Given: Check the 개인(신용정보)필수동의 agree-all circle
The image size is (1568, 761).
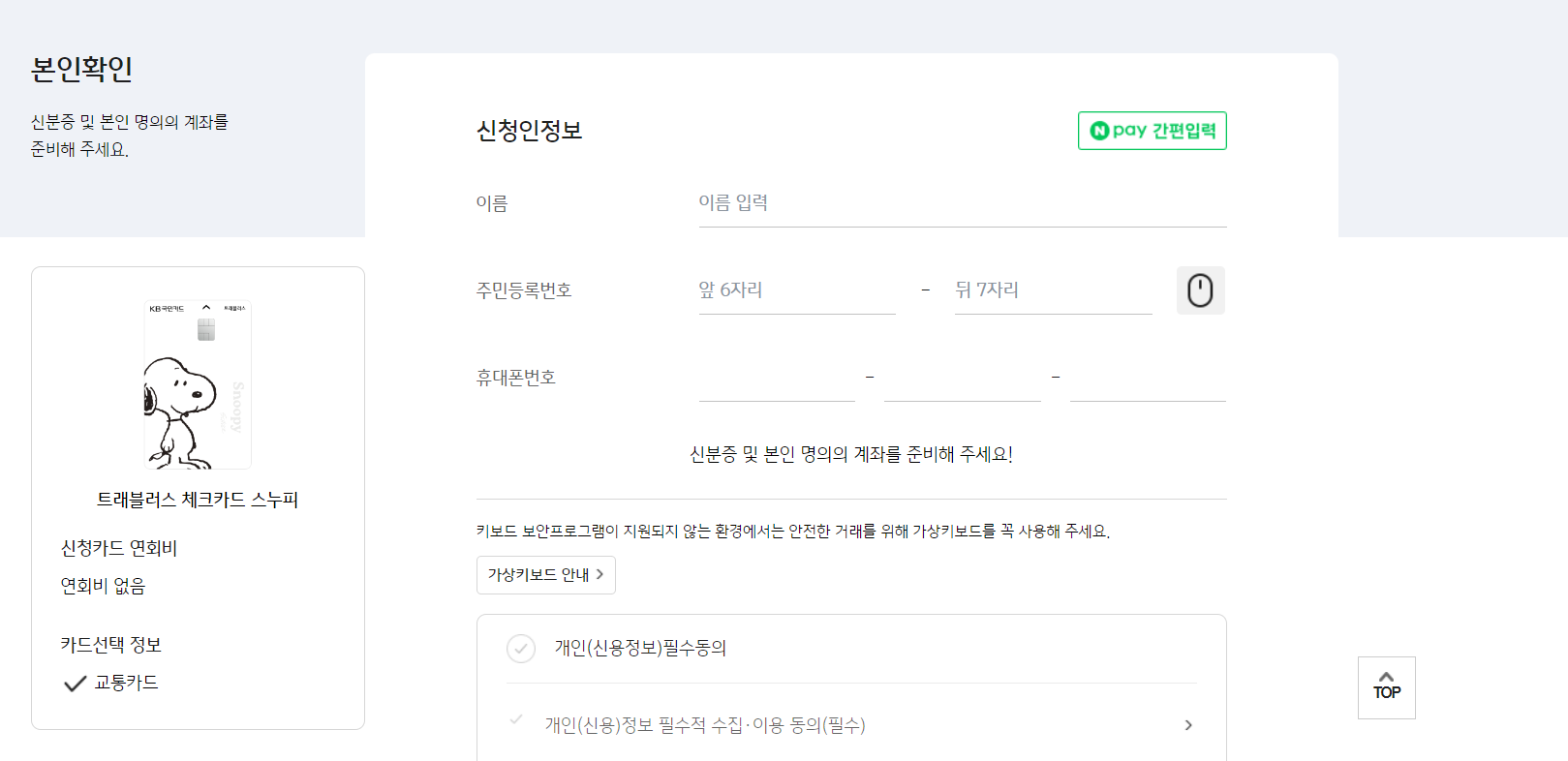Looking at the screenshot, I should coord(521,649).
